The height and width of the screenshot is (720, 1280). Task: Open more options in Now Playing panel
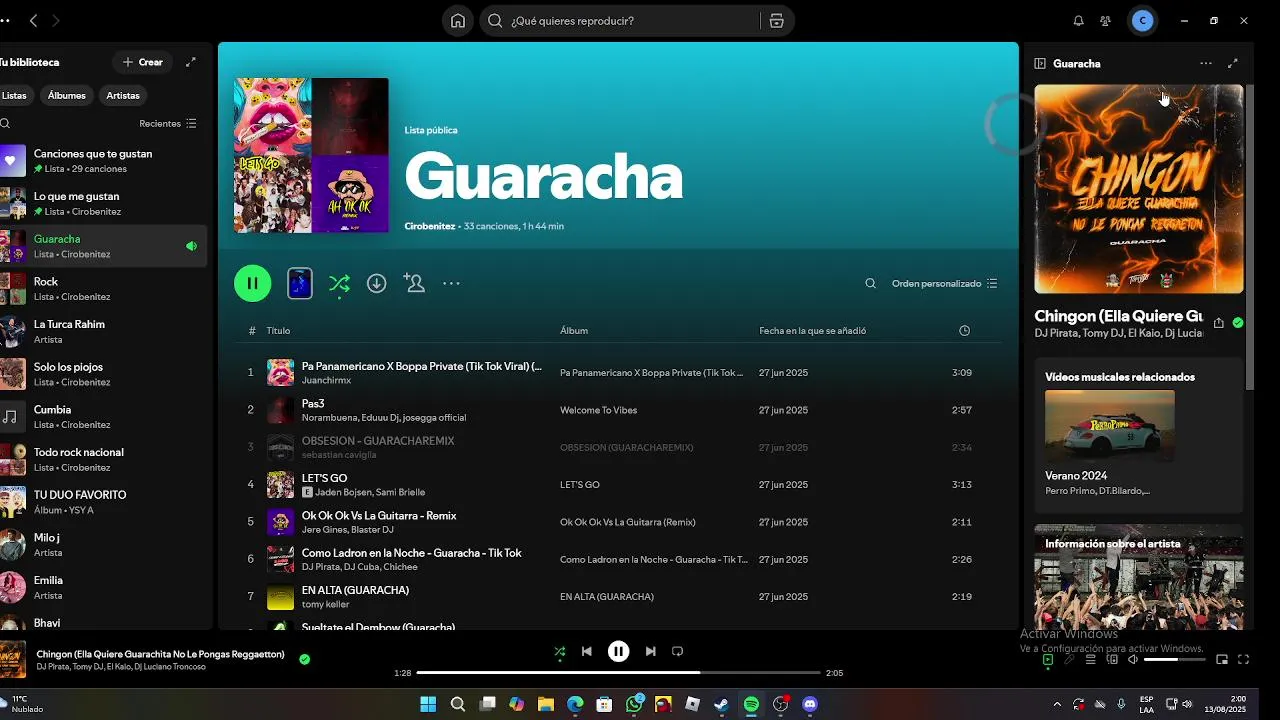tap(1206, 63)
